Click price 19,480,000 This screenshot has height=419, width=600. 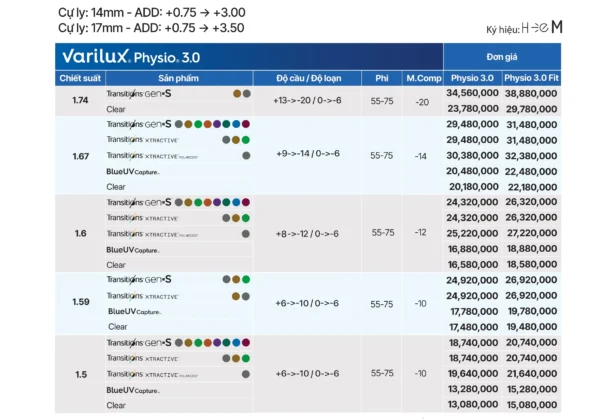pos(532,327)
